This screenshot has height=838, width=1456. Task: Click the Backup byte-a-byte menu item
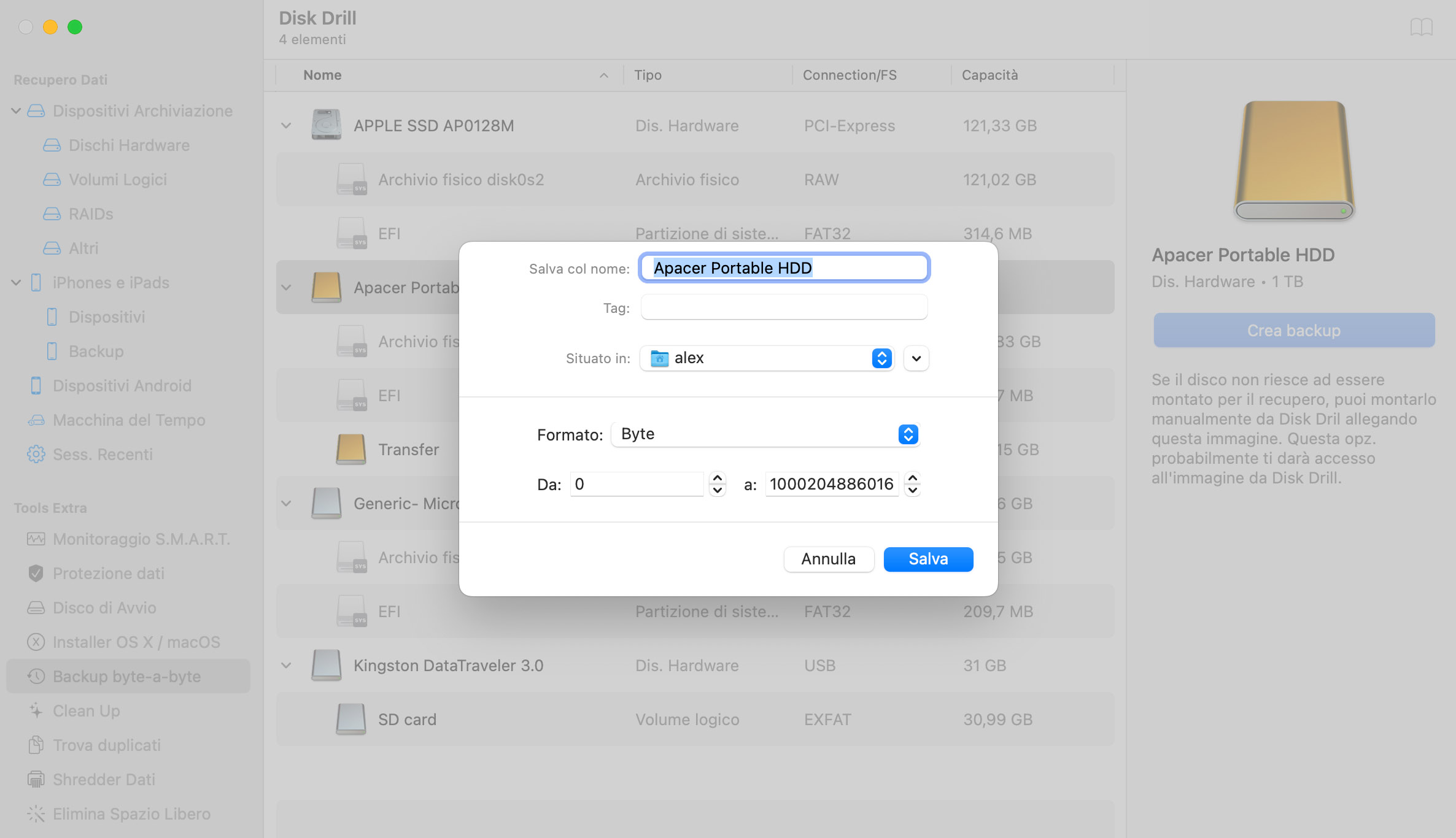(127, 675)
